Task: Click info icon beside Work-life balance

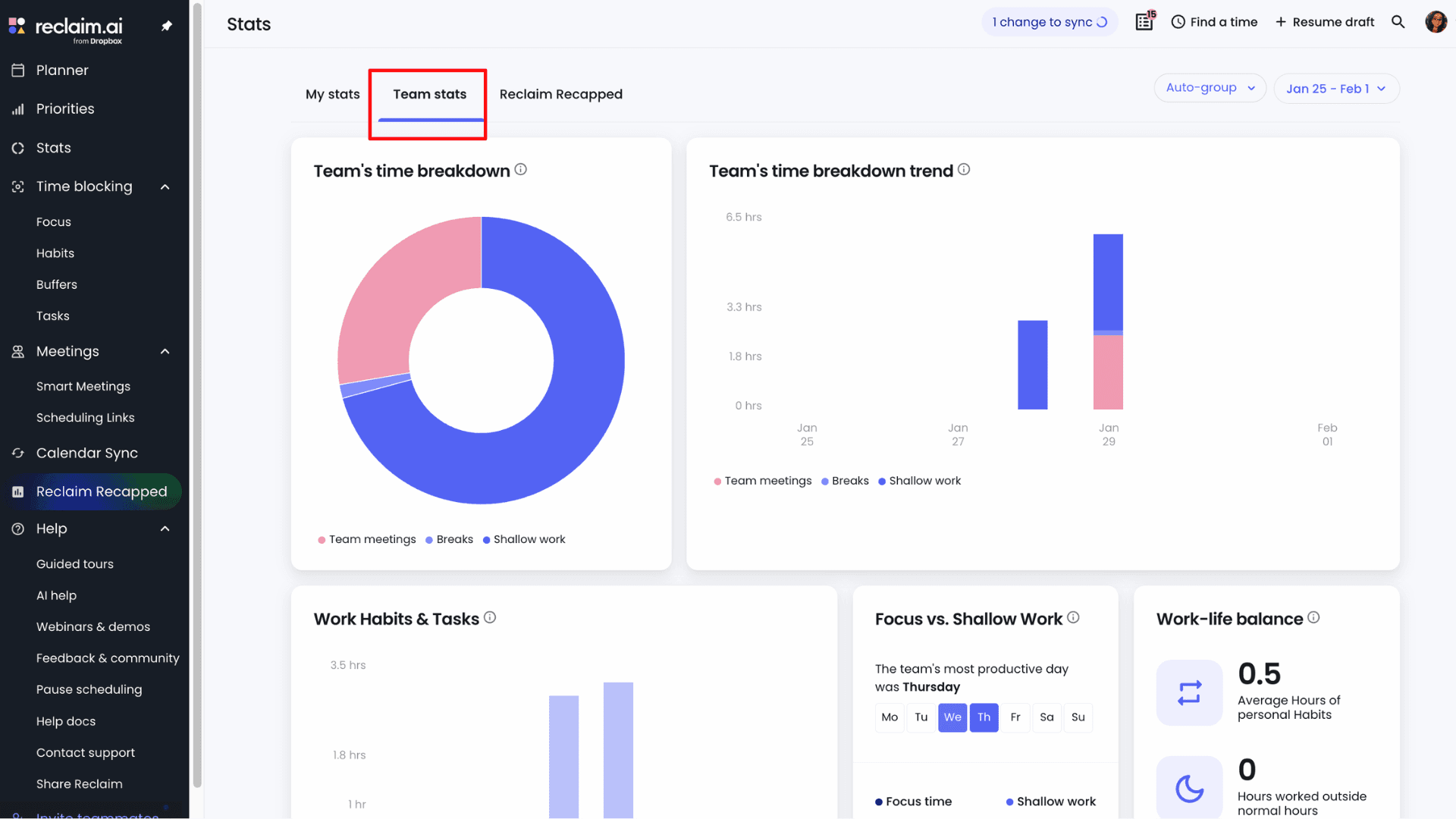Action: tap(1313, 618)
